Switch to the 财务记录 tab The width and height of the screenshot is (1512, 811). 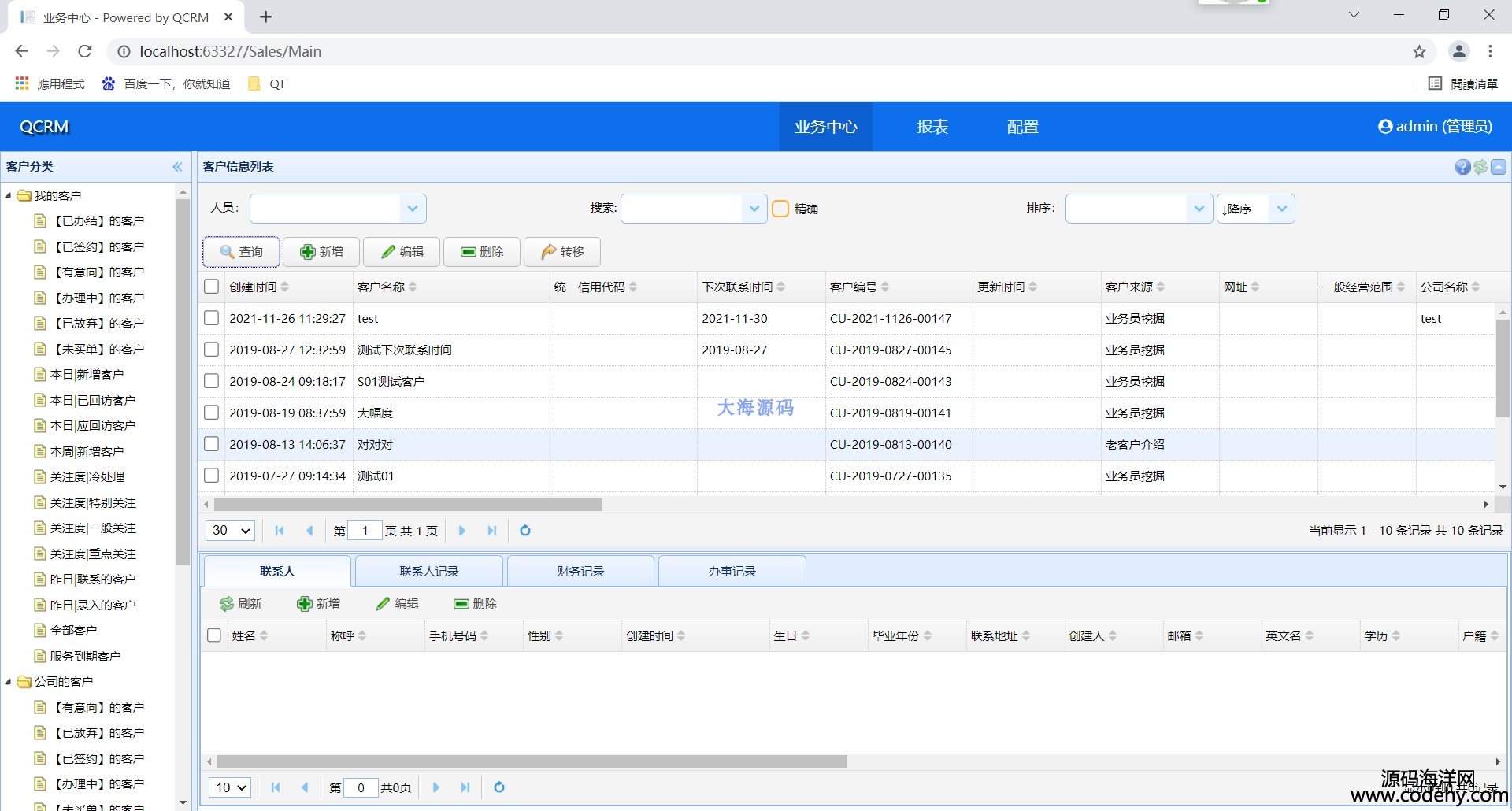tap(580, 572)
